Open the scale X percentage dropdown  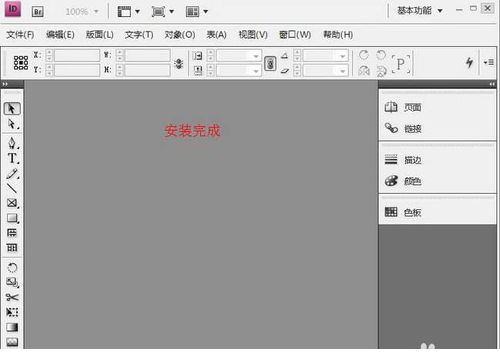(x=256, y=56)
